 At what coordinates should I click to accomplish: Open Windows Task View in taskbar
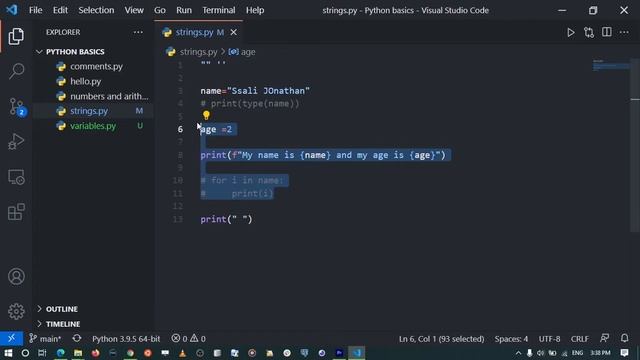coord(42,353)
